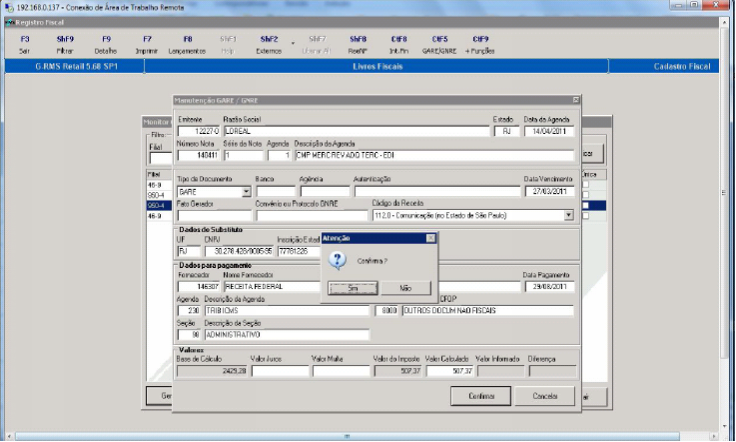Click the question mark icon in Atenção dialog
The width and height of the screenshot is (736, 442).
tap(337, 260)
